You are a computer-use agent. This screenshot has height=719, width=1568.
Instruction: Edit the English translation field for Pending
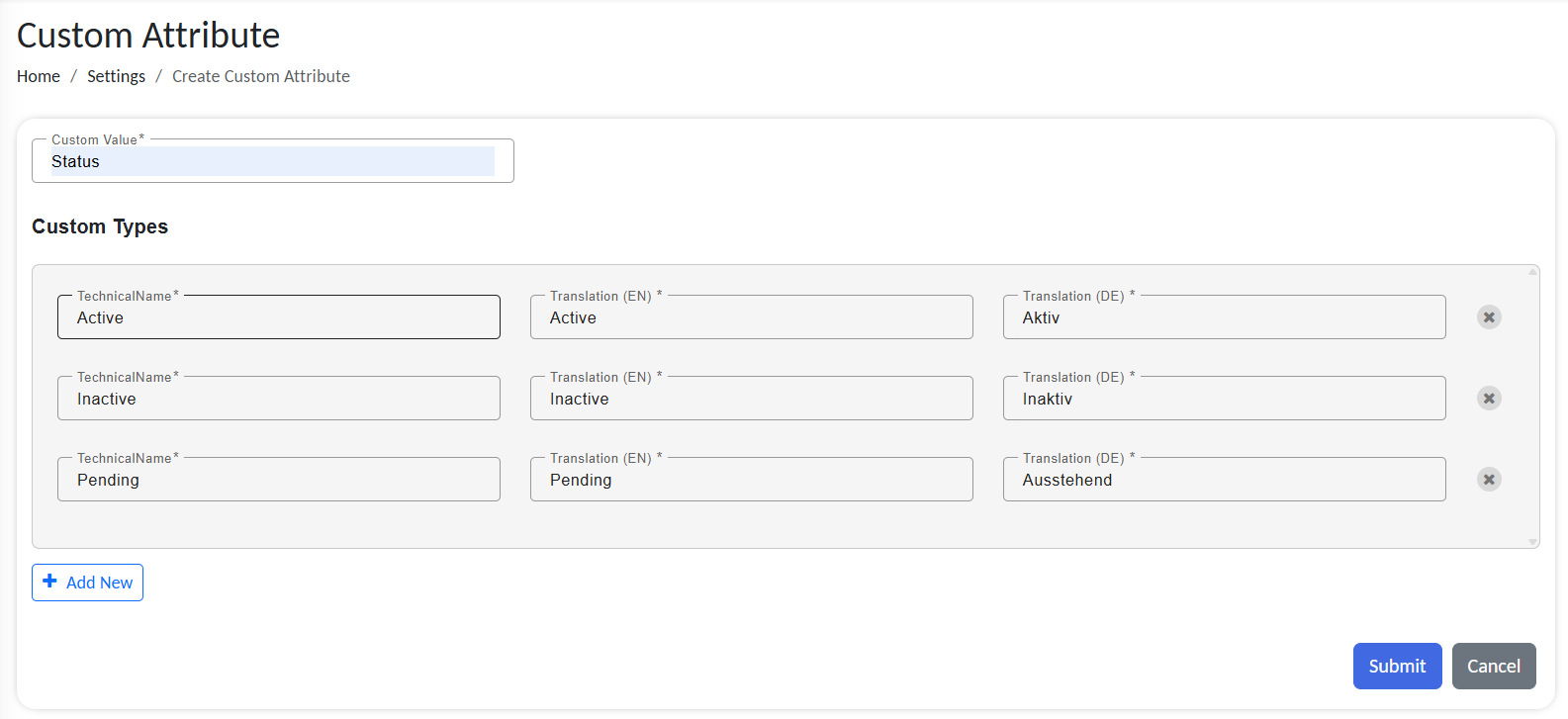point(752,480)
